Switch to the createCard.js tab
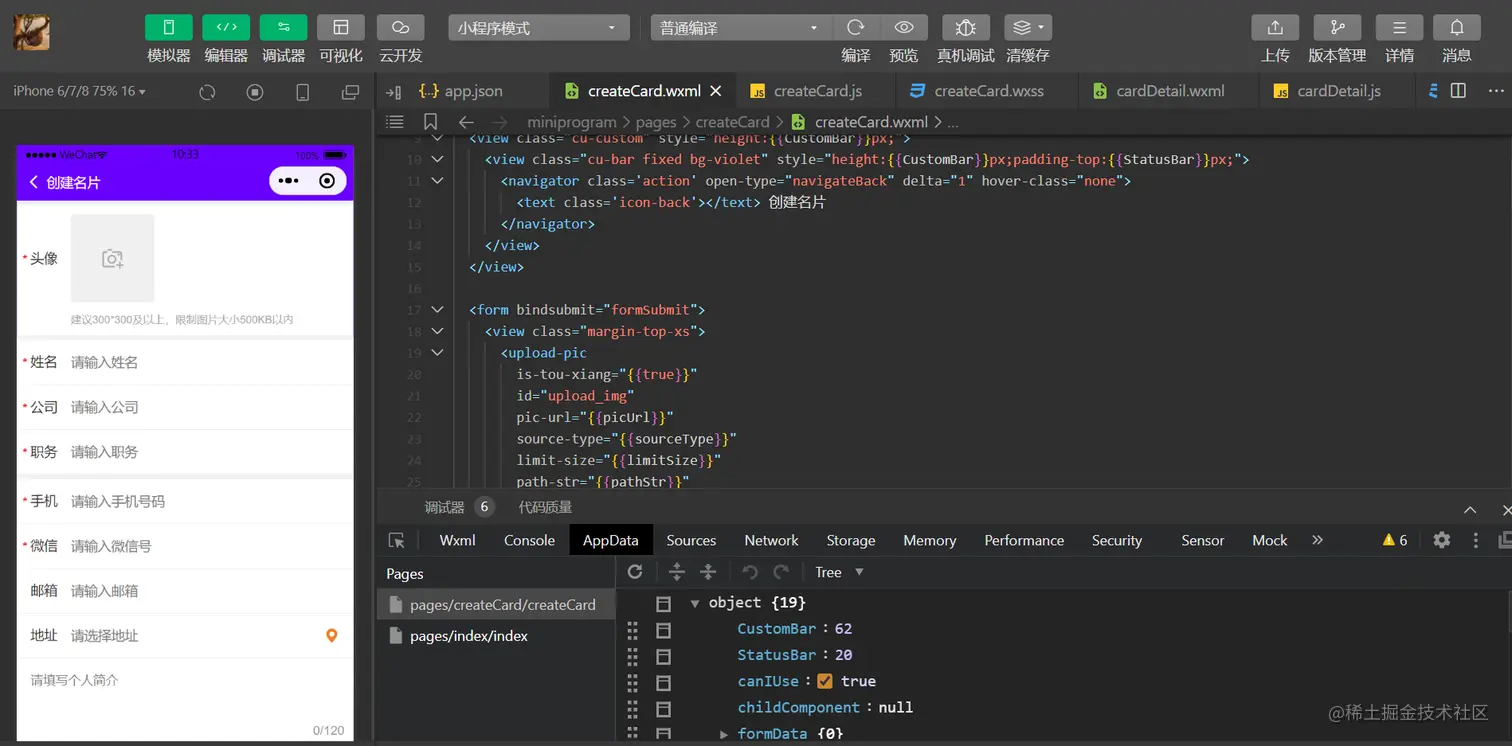The image size is (1512, 746). 817,91
